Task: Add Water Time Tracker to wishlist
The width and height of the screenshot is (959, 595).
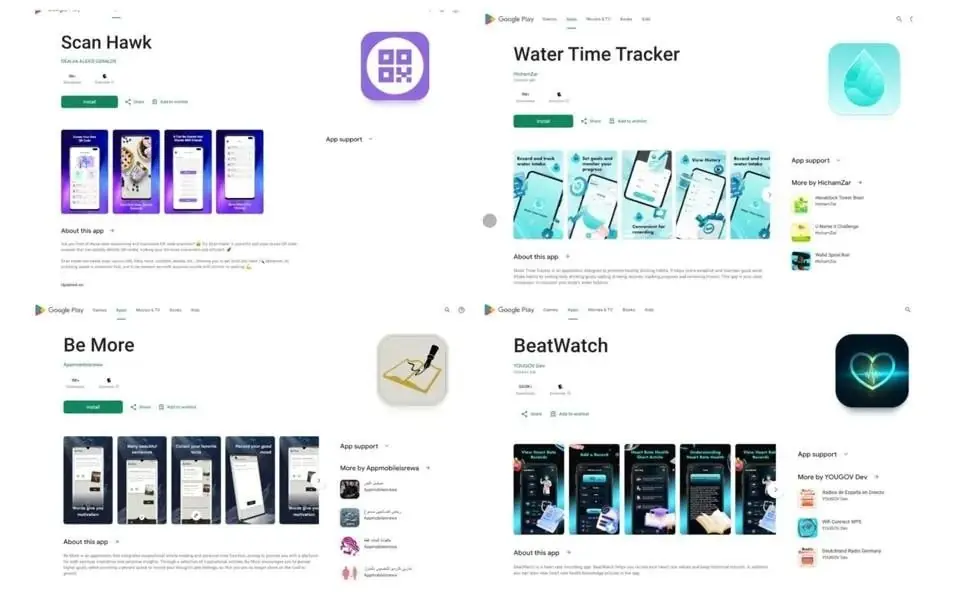Action: pos(628,121)
